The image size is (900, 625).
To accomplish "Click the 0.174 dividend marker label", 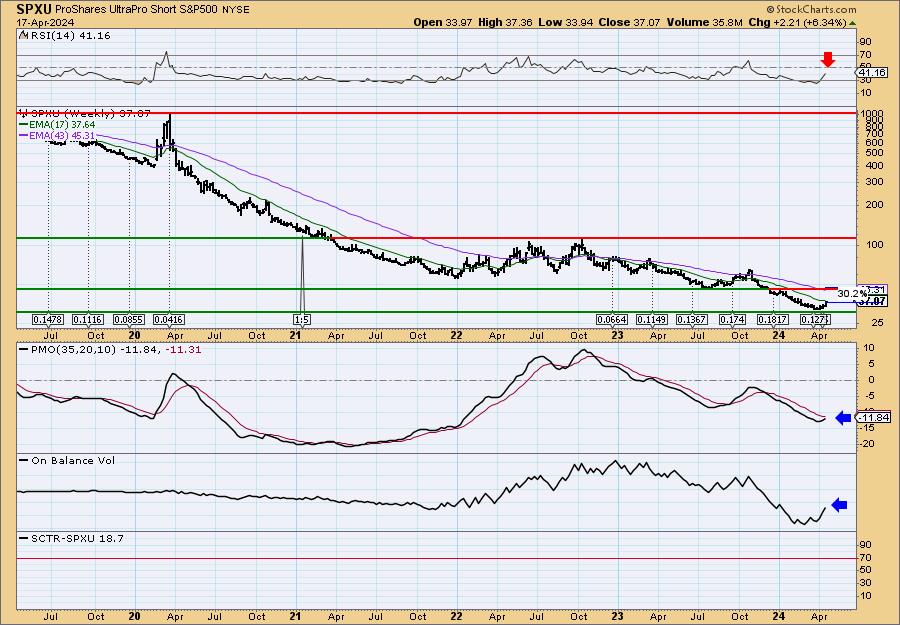I will pos(732,320).
